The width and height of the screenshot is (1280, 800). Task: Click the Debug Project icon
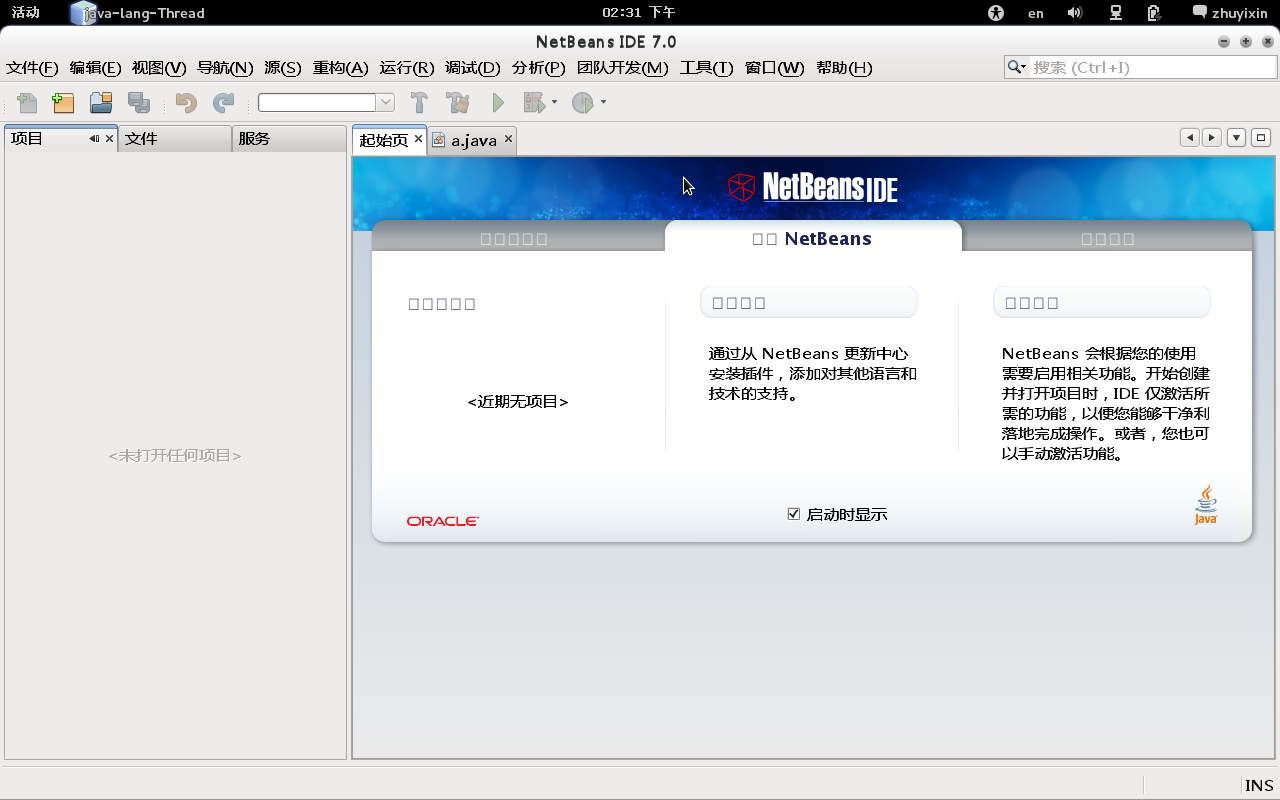click(x=534, y=102)
